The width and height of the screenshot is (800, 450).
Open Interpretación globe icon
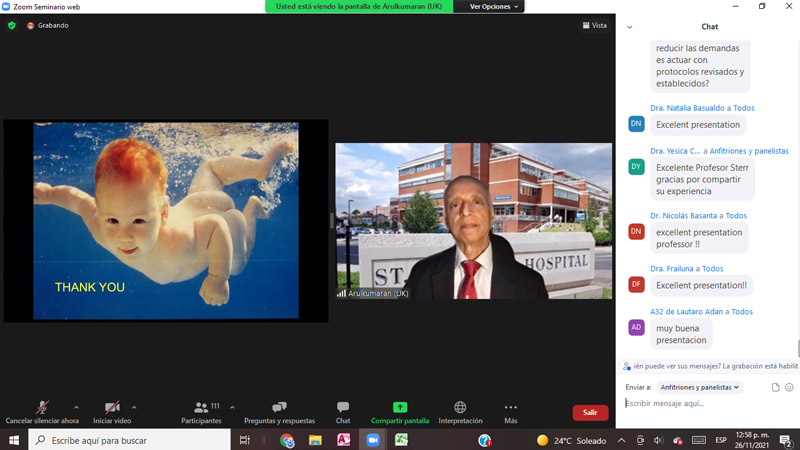click(460, 407)
